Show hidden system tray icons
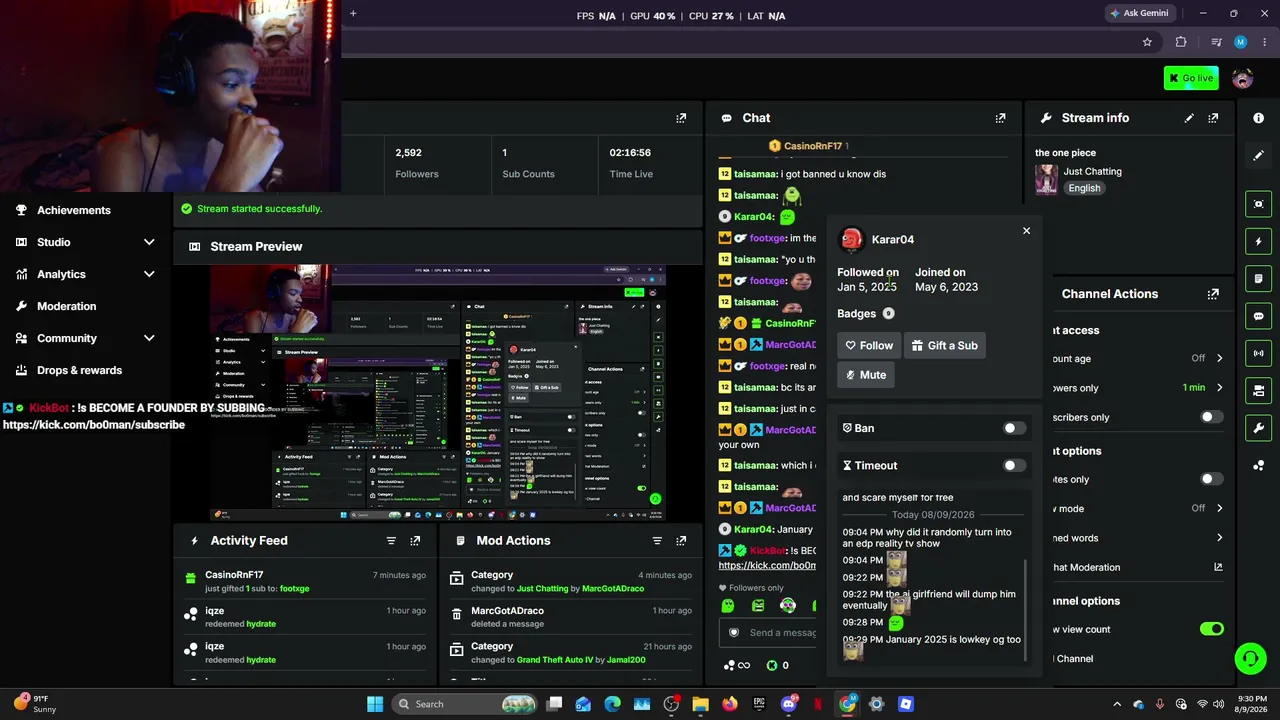 coord(1117,704)
